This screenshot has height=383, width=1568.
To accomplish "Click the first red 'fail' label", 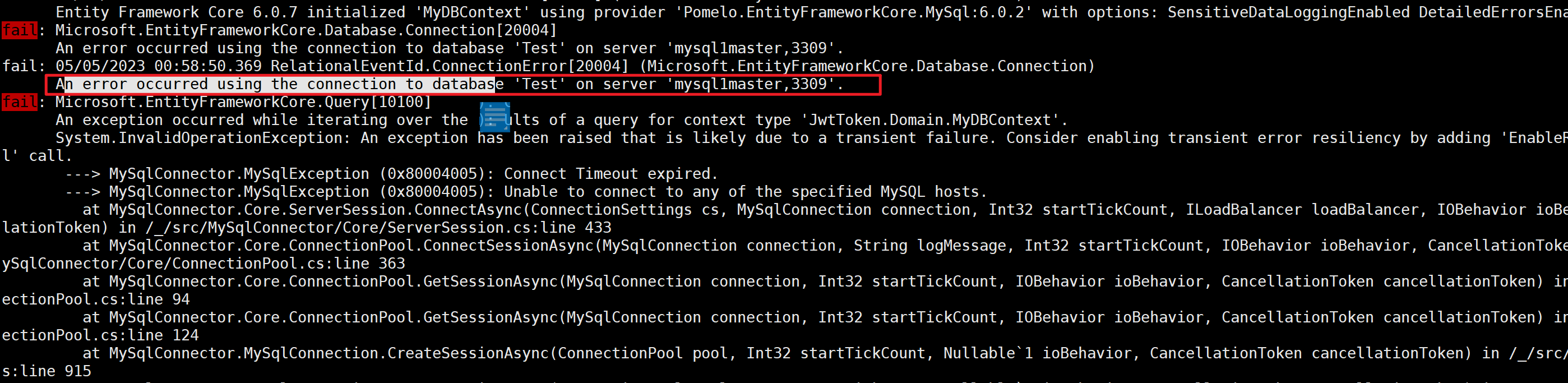I will (20, 30).
